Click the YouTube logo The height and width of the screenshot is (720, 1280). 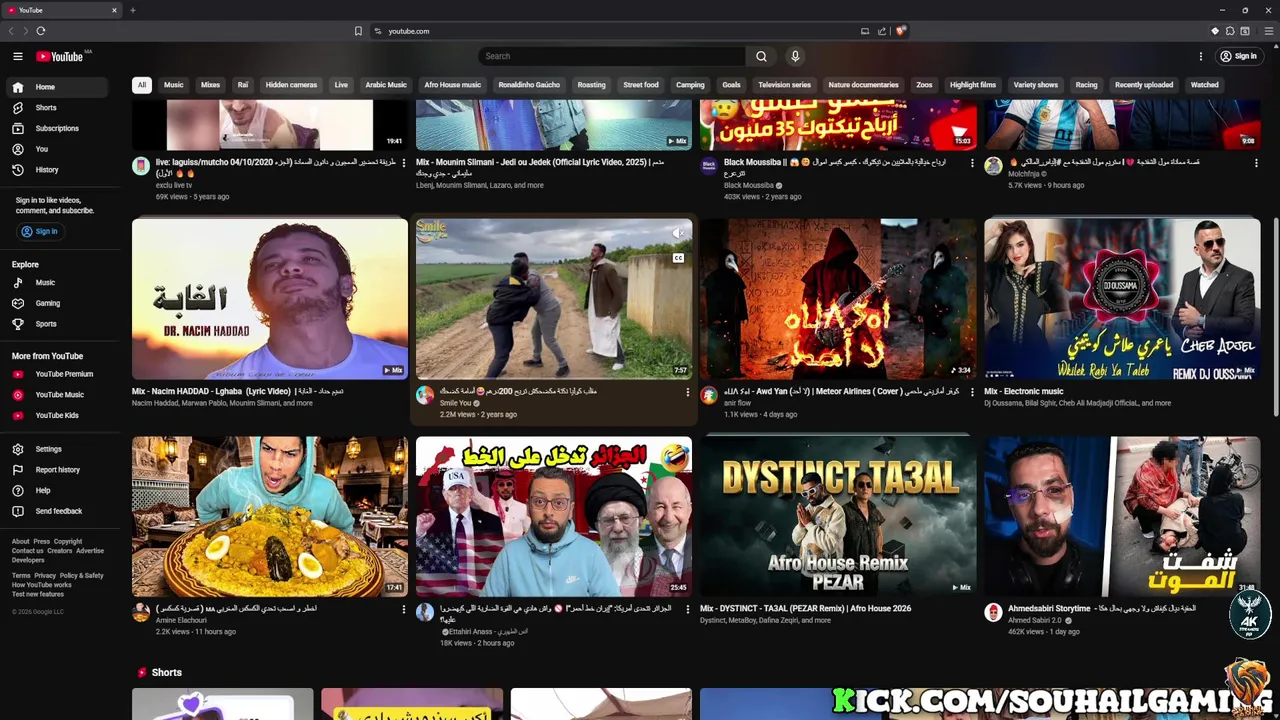point(60,56)
